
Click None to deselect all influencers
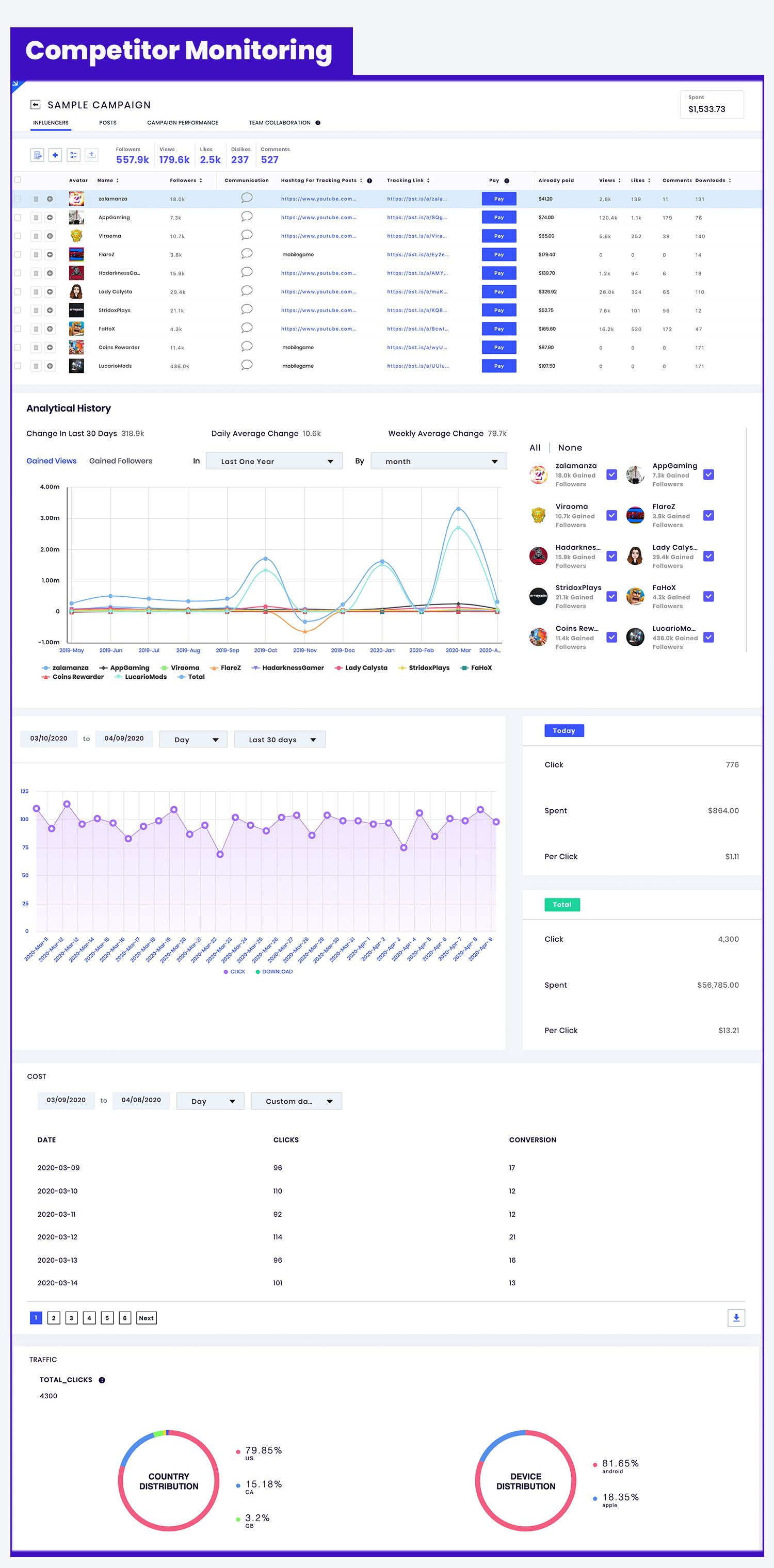(570, 447)
